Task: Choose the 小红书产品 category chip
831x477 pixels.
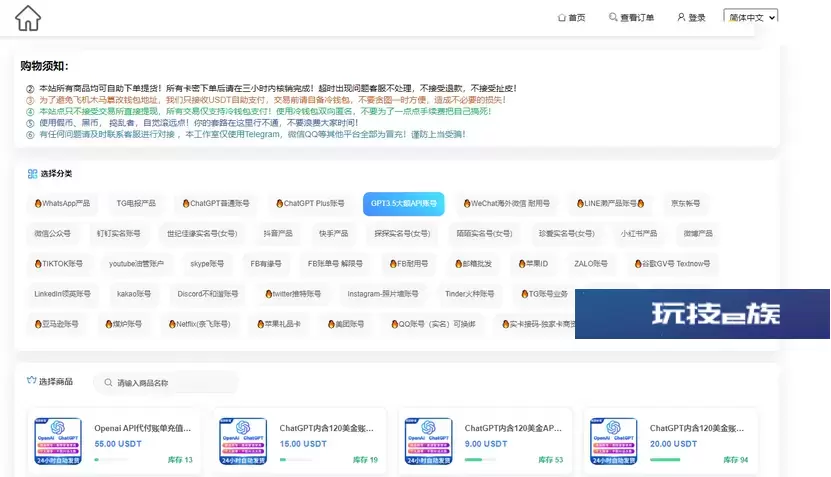Action: tap(639, 234)
